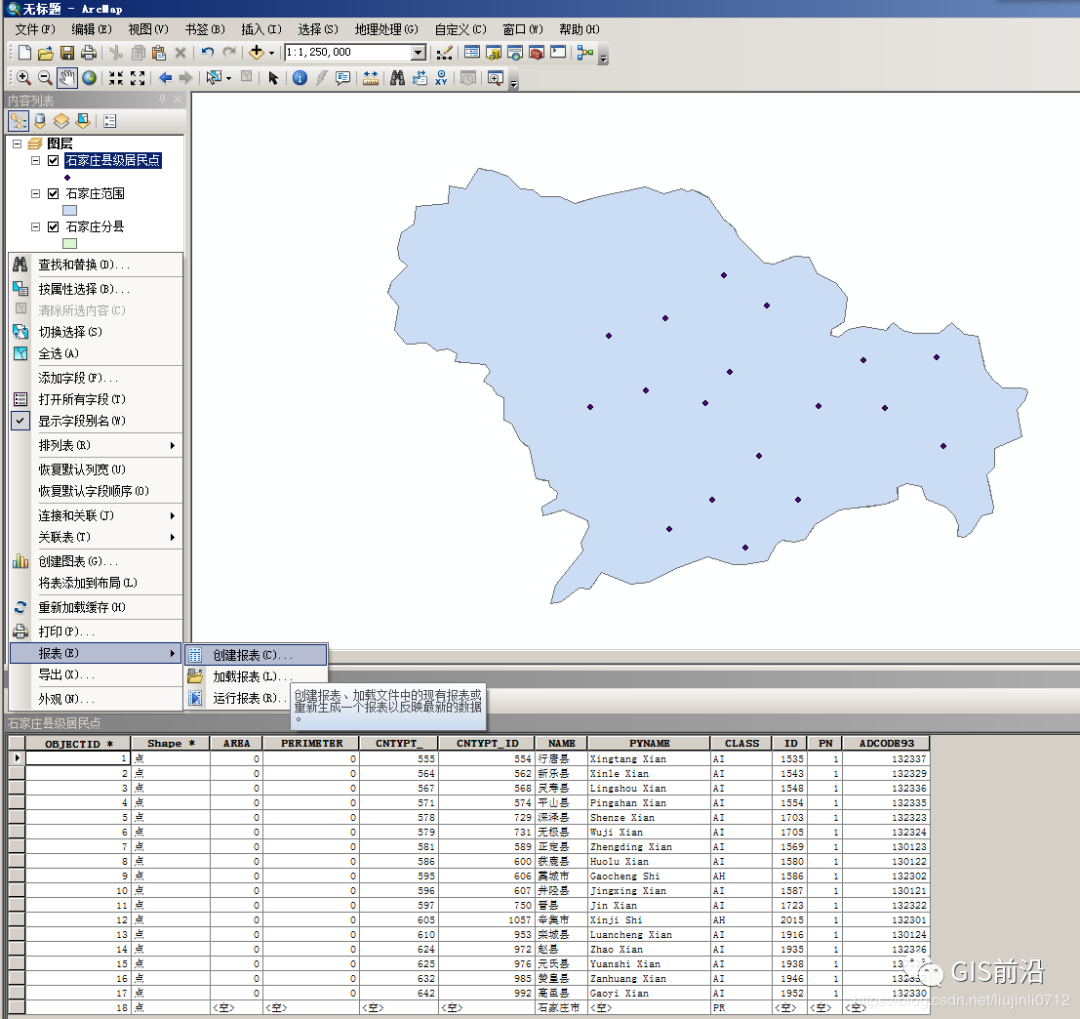Screen dimensions: 1080x1019
Task: Select the Identify tool
Action: 300,78
